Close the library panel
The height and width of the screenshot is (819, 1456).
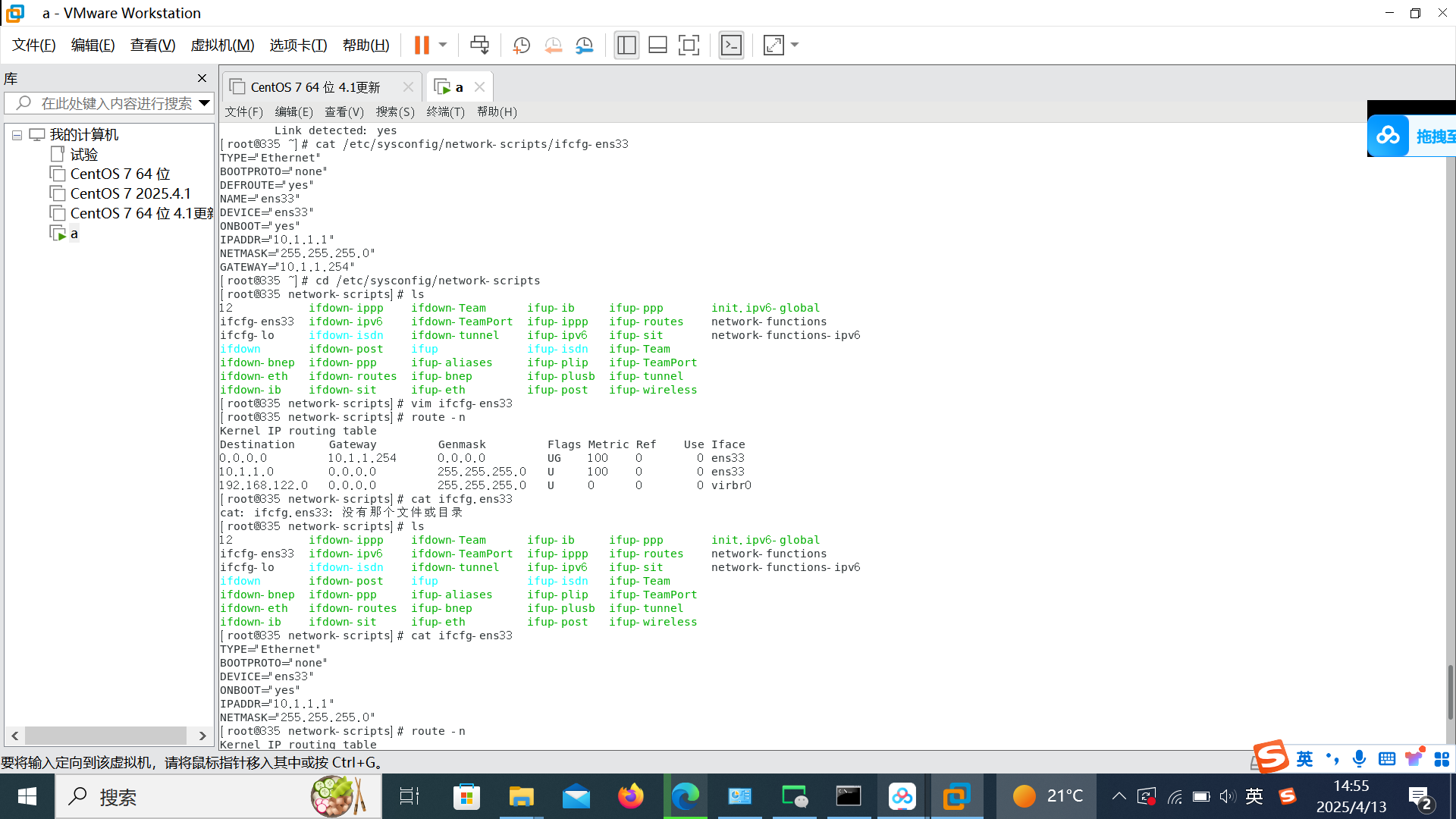point(202,78)
